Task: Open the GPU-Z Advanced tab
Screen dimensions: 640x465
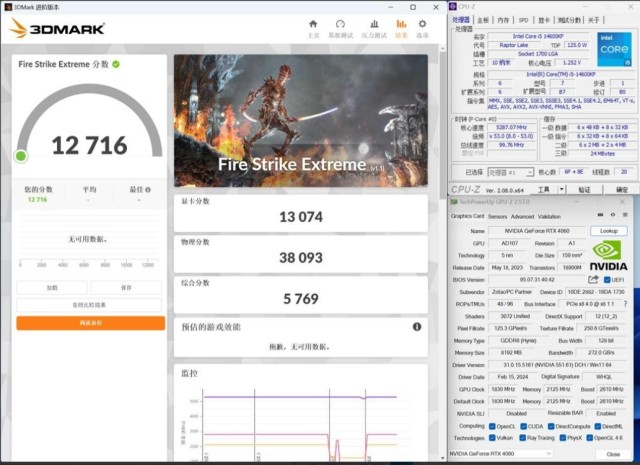Action: tap(522, 216)
